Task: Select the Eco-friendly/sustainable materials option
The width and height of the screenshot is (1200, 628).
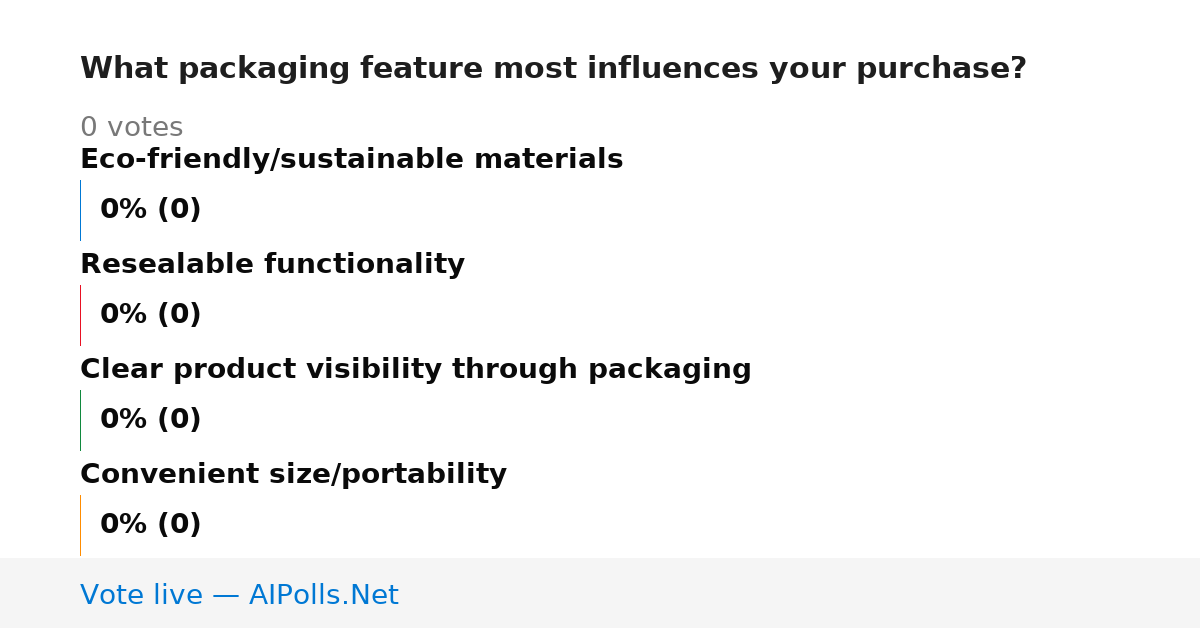Action: [351, 160]
